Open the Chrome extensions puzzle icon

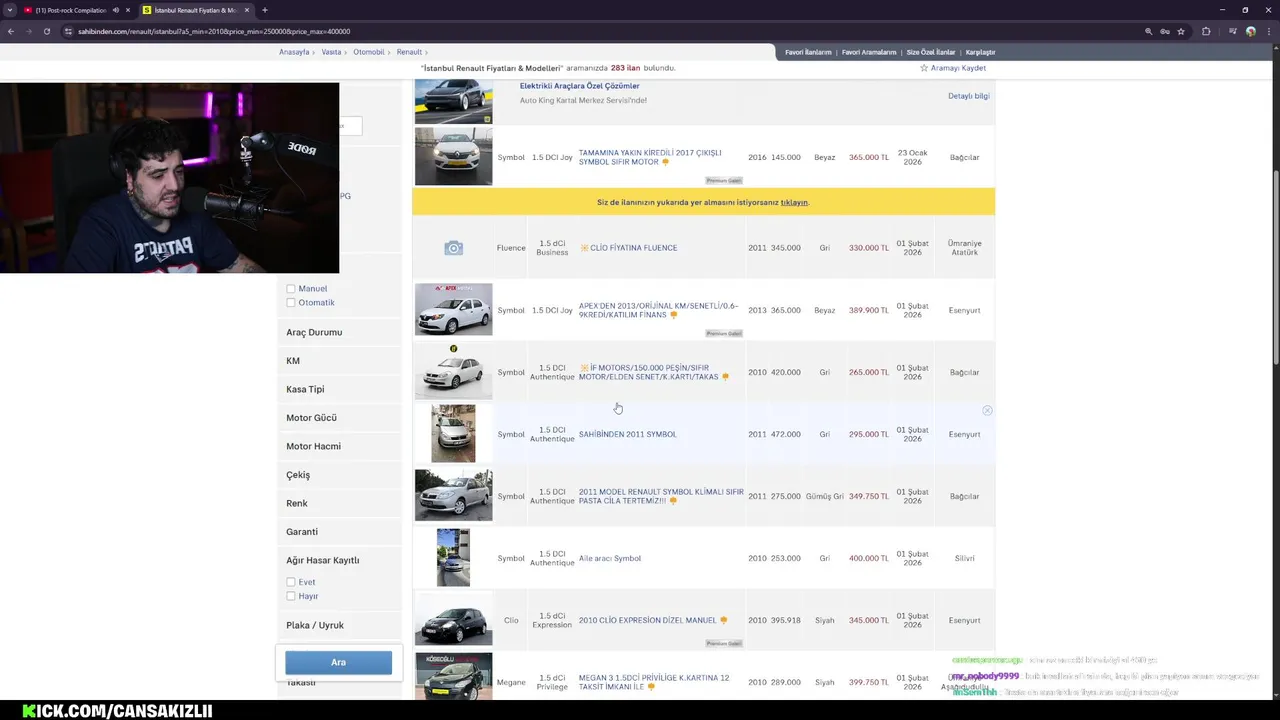click(x=1206, y=31)
